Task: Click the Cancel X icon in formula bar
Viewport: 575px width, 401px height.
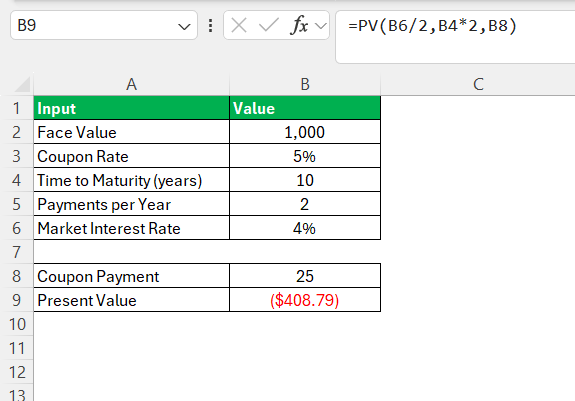Action: point(239,26)
